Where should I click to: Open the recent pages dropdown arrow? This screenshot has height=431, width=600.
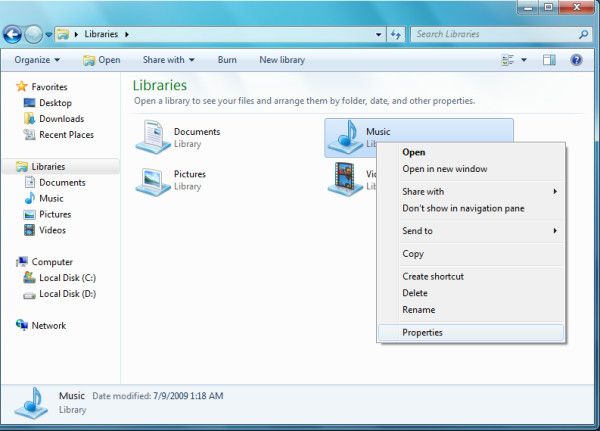(49, 35)
